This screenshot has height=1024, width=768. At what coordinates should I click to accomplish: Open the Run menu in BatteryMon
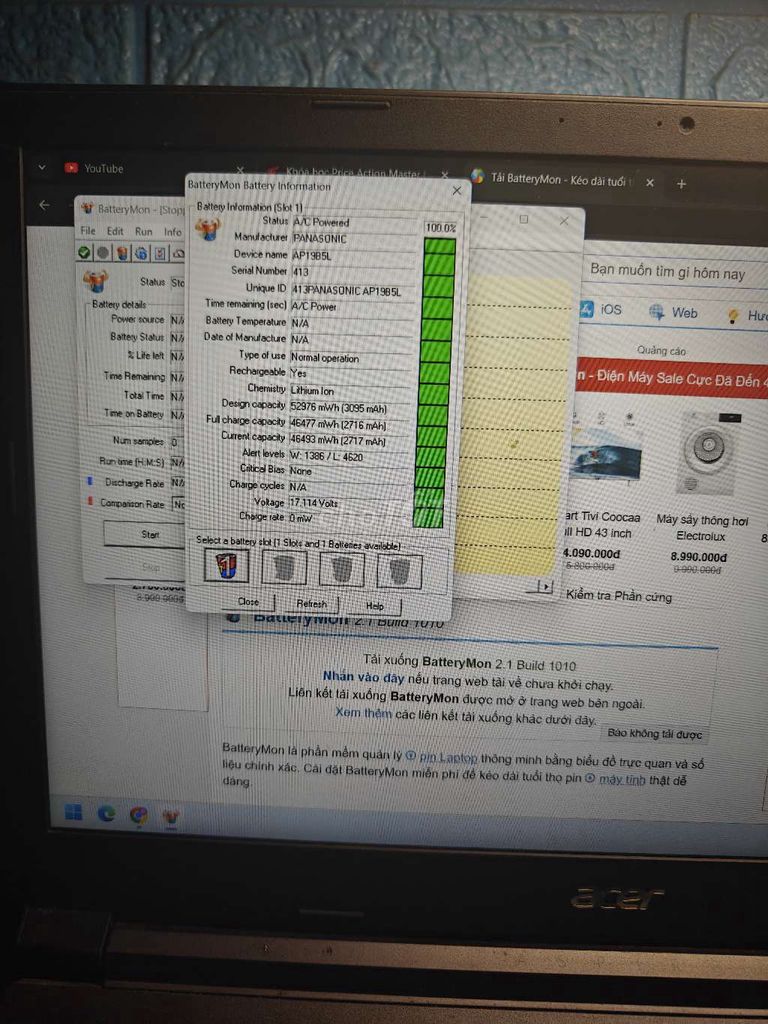(144, 231)
